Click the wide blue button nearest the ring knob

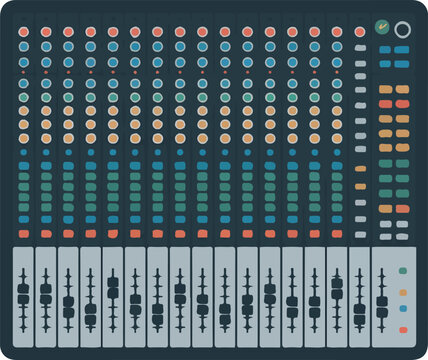pyautogui.click(x=402, y=50)
